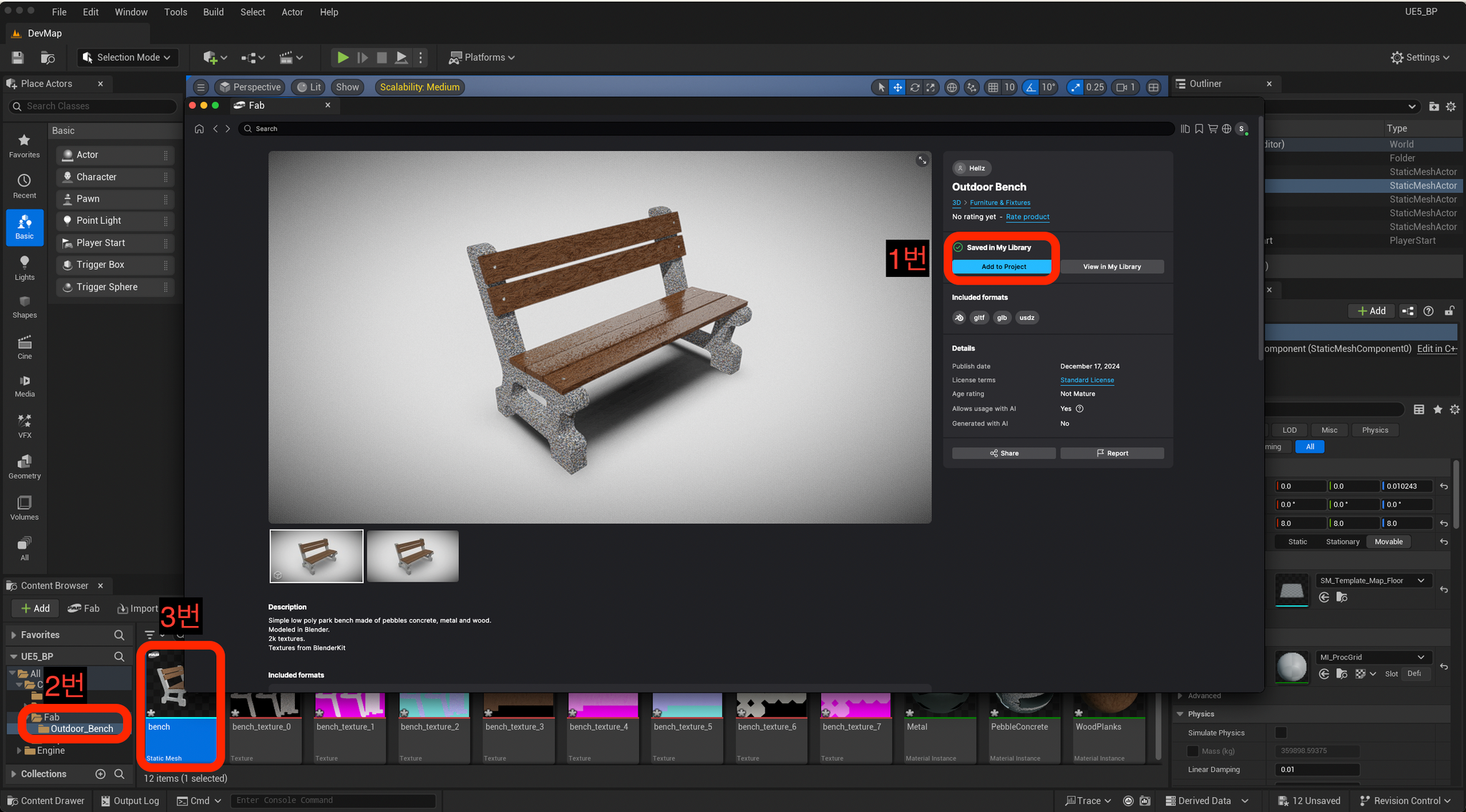Toggle world coordinate system globe icon
The height and width of the screenshot is (812, 1466).
coord(951,87)
